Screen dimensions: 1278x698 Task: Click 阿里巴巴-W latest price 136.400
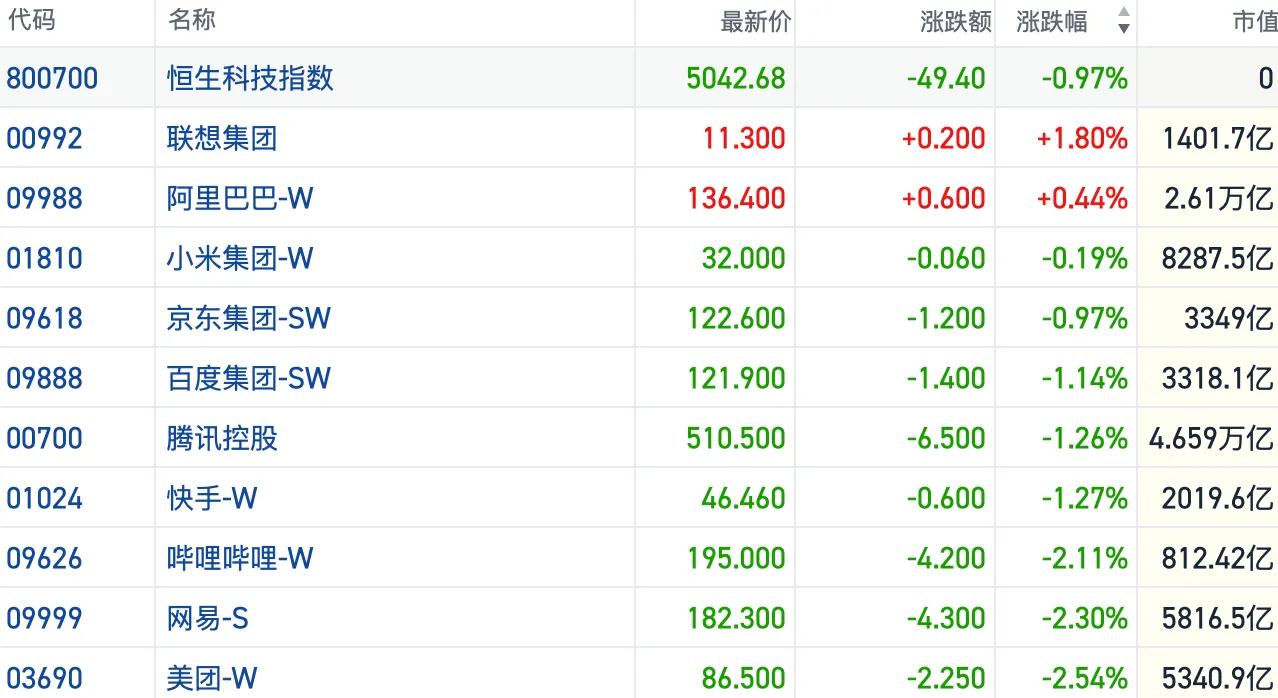point(736,198)
